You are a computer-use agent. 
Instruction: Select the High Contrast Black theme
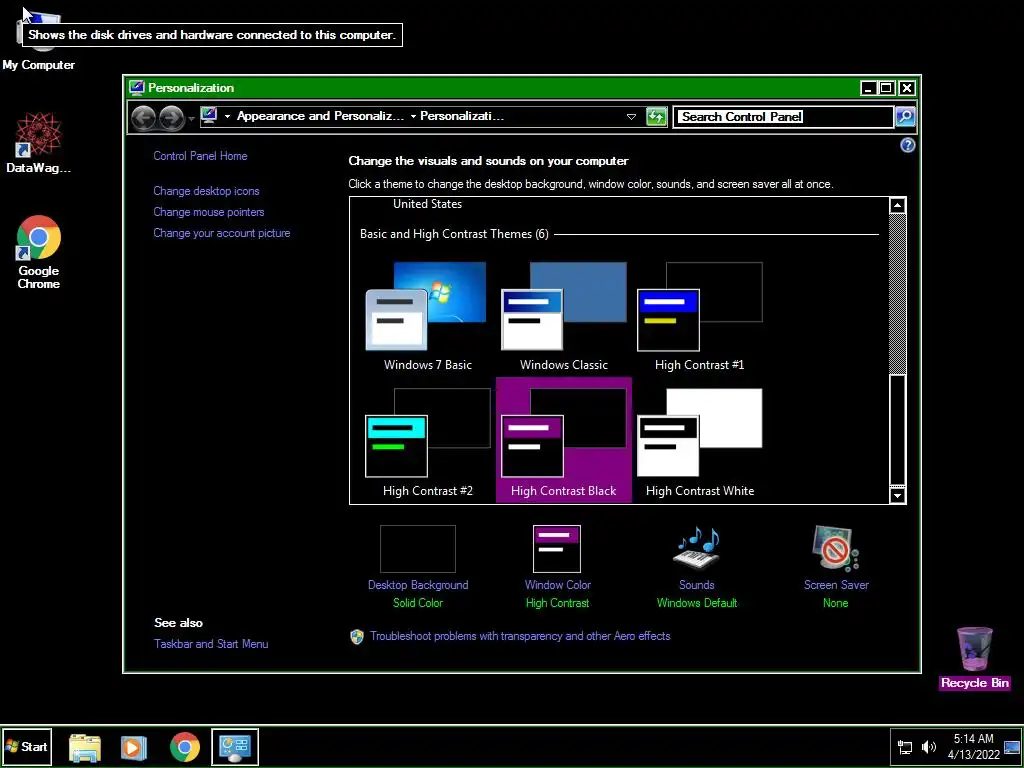(564, 440)
